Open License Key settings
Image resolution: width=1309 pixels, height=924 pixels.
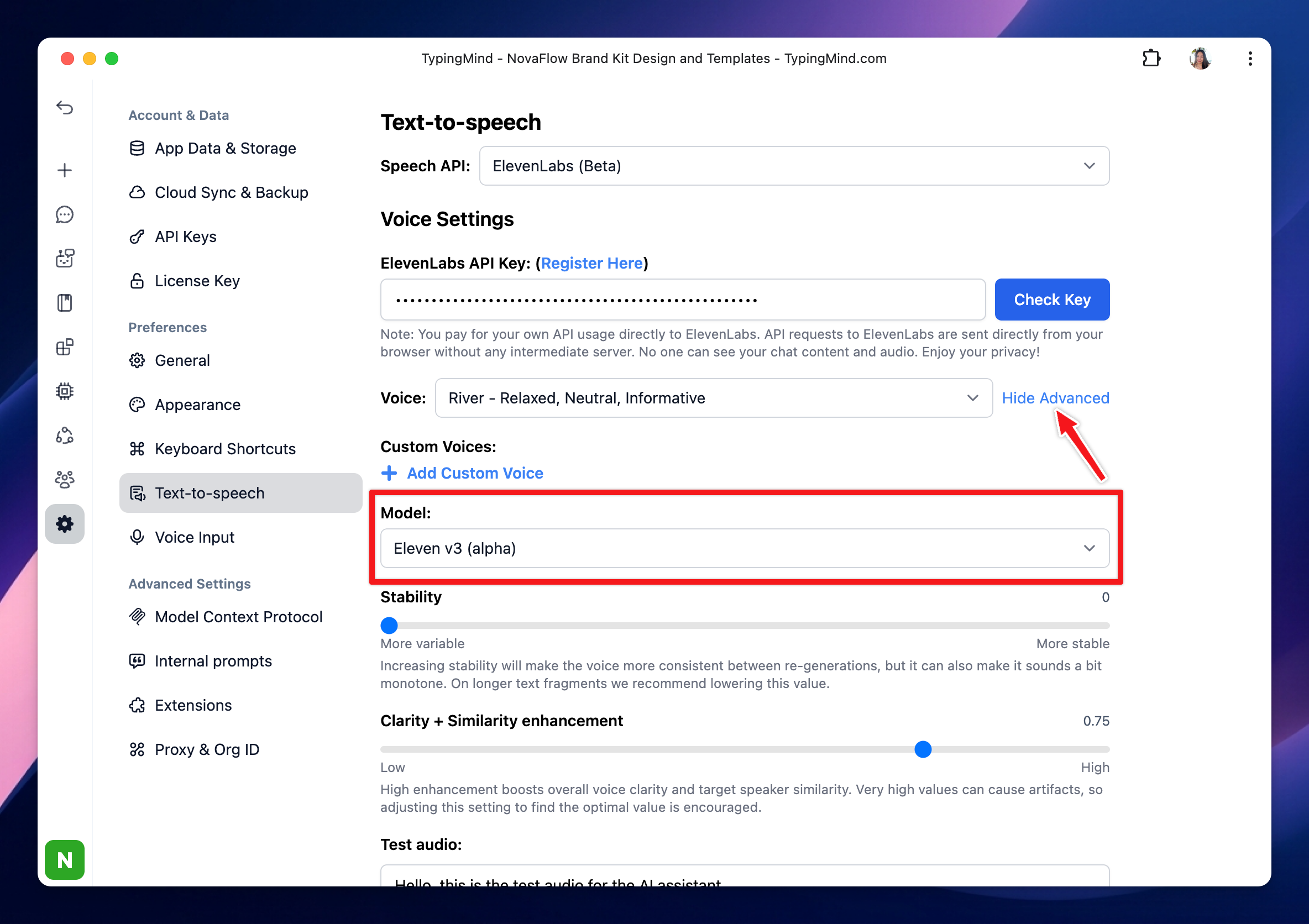click(x=240, y=281)
